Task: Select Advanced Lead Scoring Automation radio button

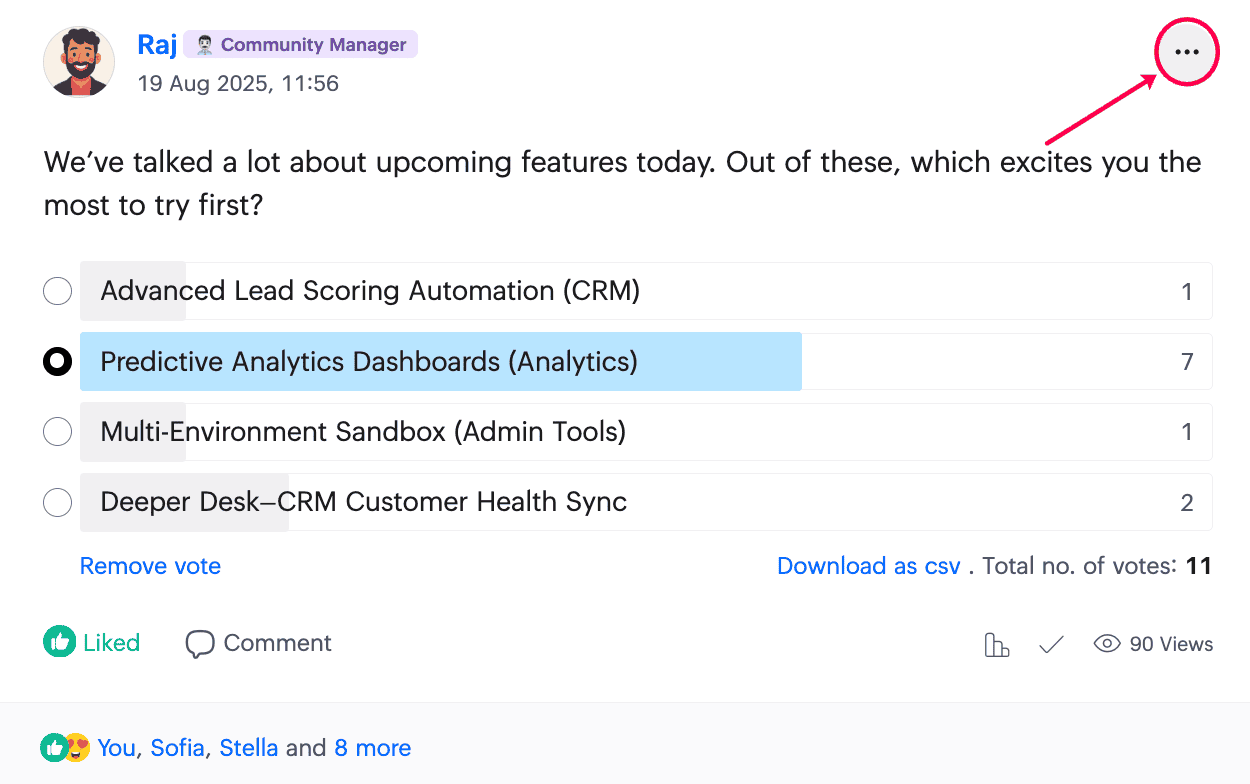Action: pos(58,291)
